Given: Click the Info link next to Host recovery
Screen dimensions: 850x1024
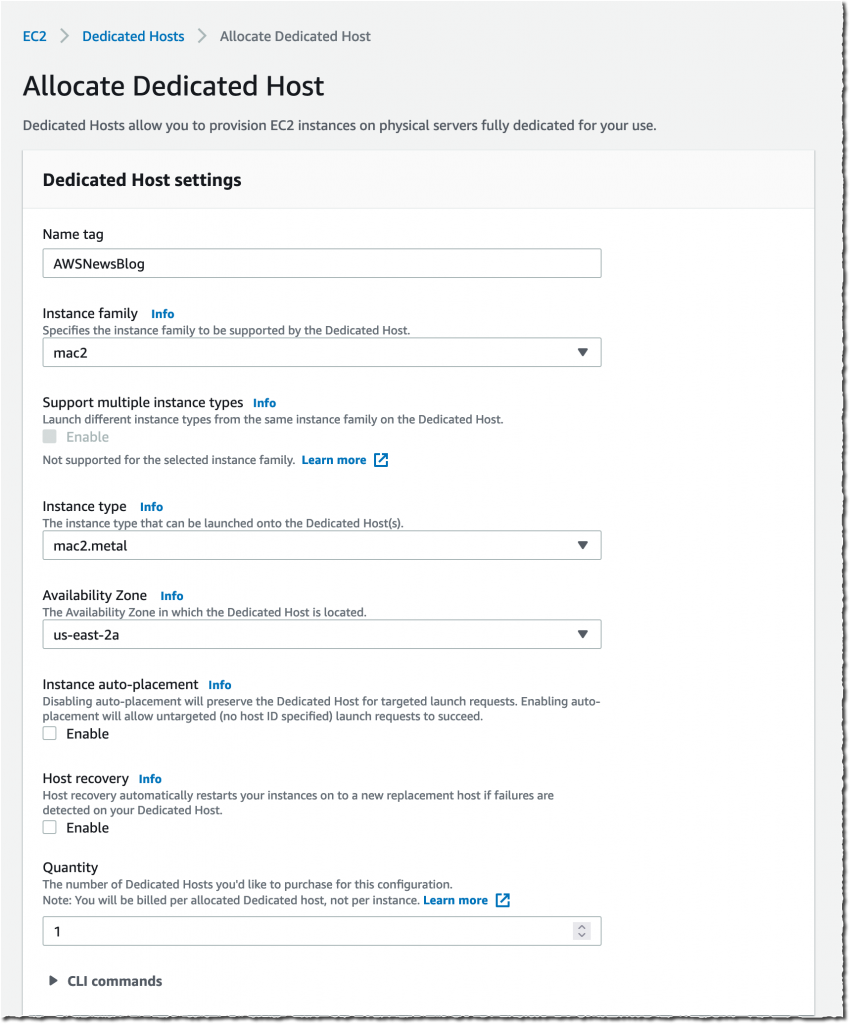Looking at the screenshot, I should coord(150,778).
